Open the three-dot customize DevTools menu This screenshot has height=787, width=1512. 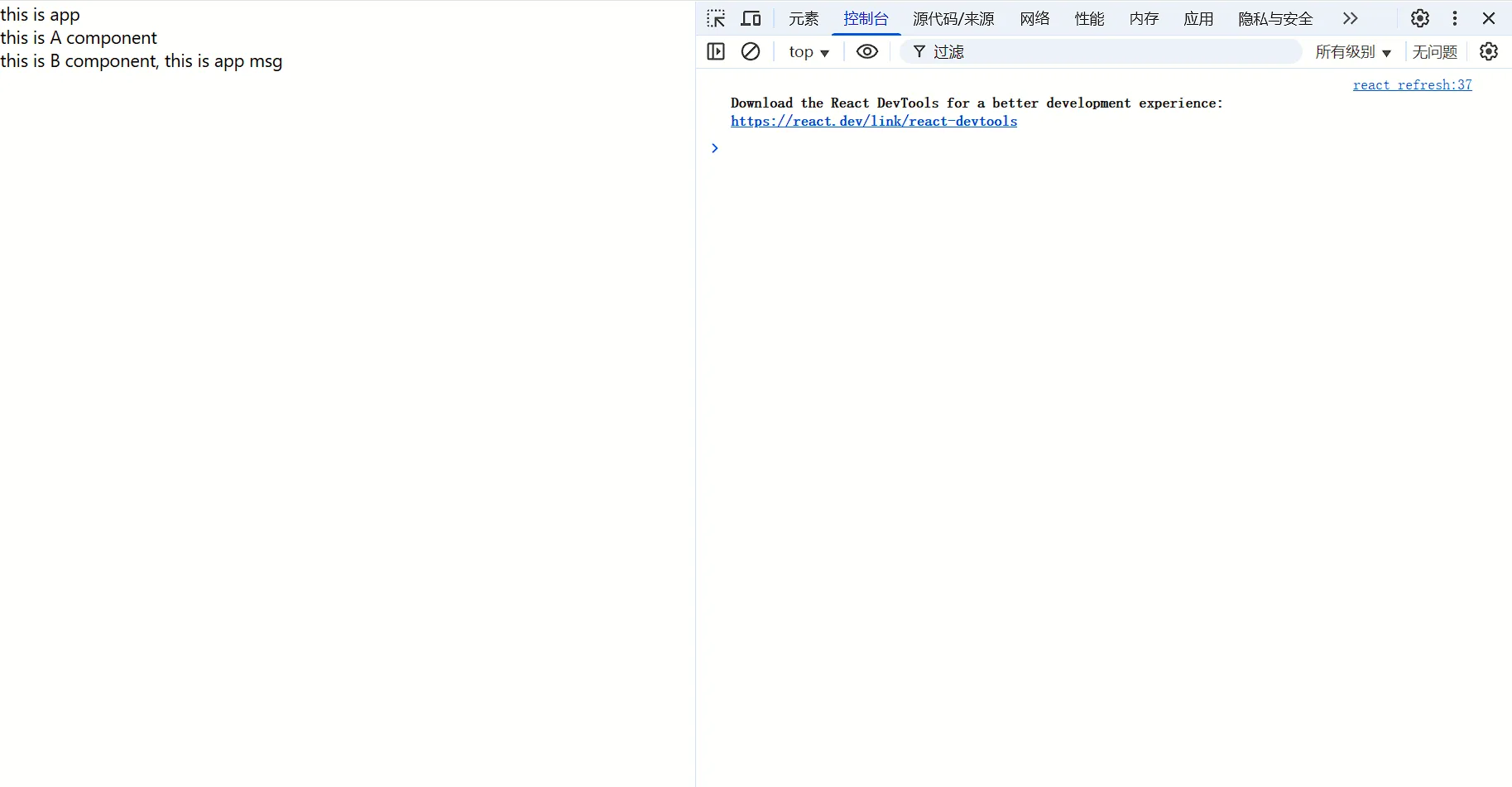tap(1455, 18)
